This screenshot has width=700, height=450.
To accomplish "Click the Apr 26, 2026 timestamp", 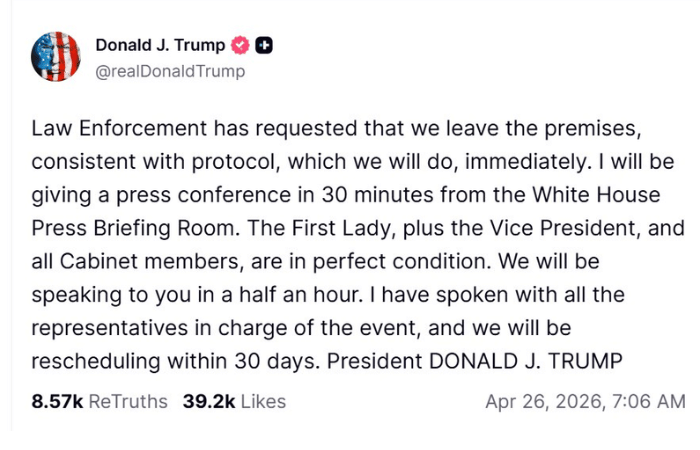I will point(585,401).
